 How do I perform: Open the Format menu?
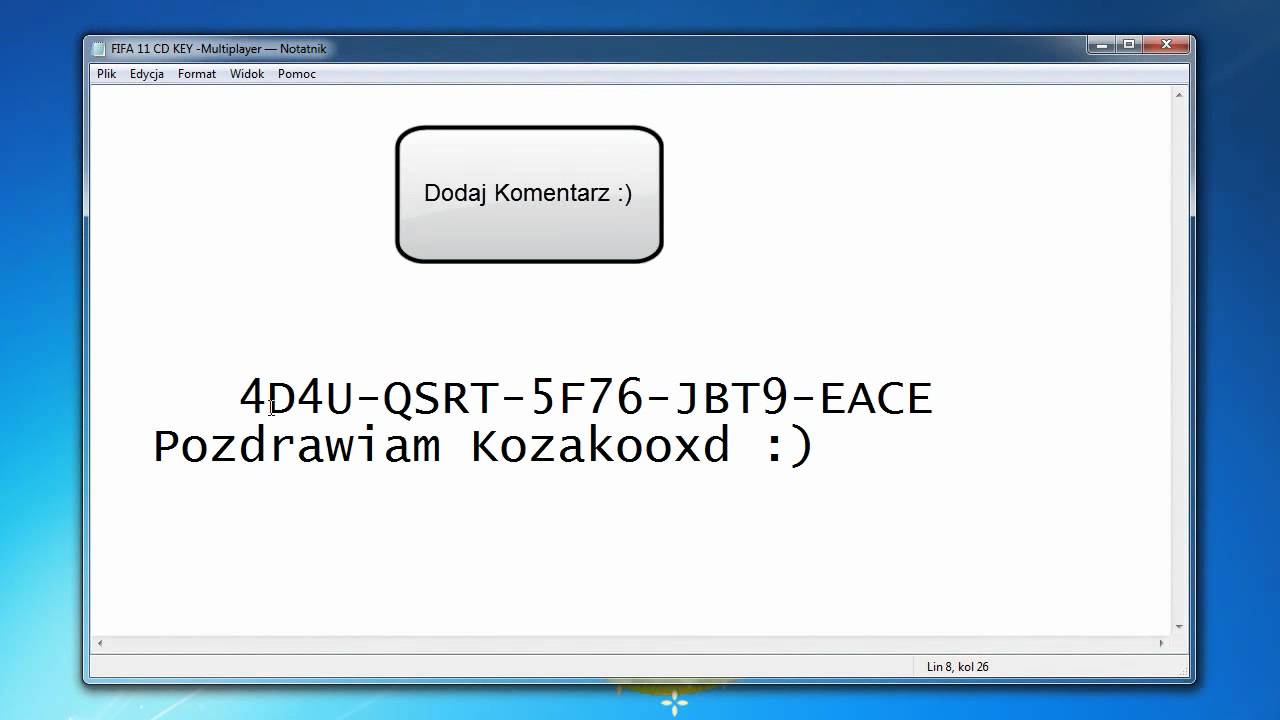[x=197, y=74]
